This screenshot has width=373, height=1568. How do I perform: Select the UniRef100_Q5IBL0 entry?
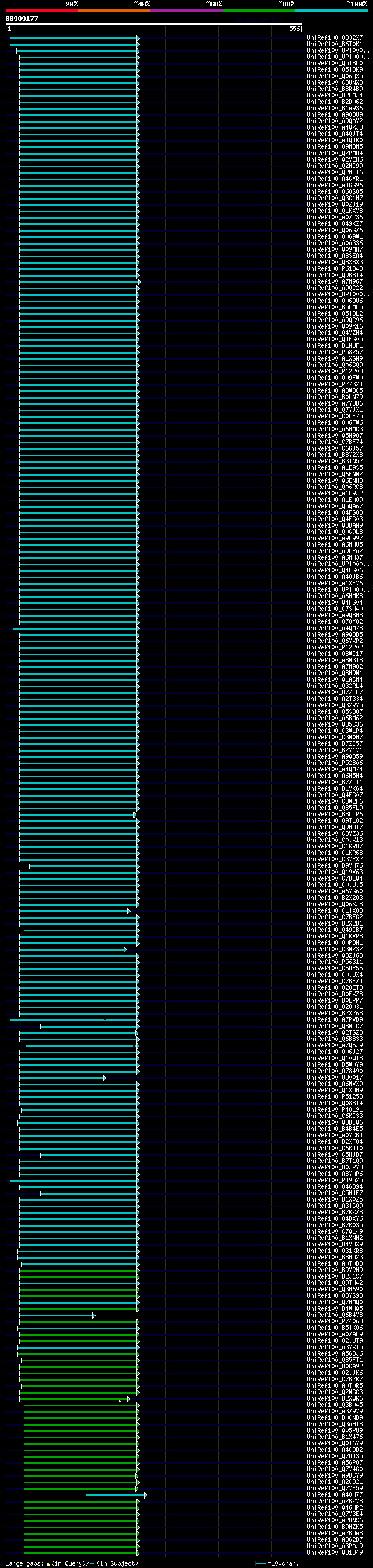pyautogui.click(x=335, y=63)
